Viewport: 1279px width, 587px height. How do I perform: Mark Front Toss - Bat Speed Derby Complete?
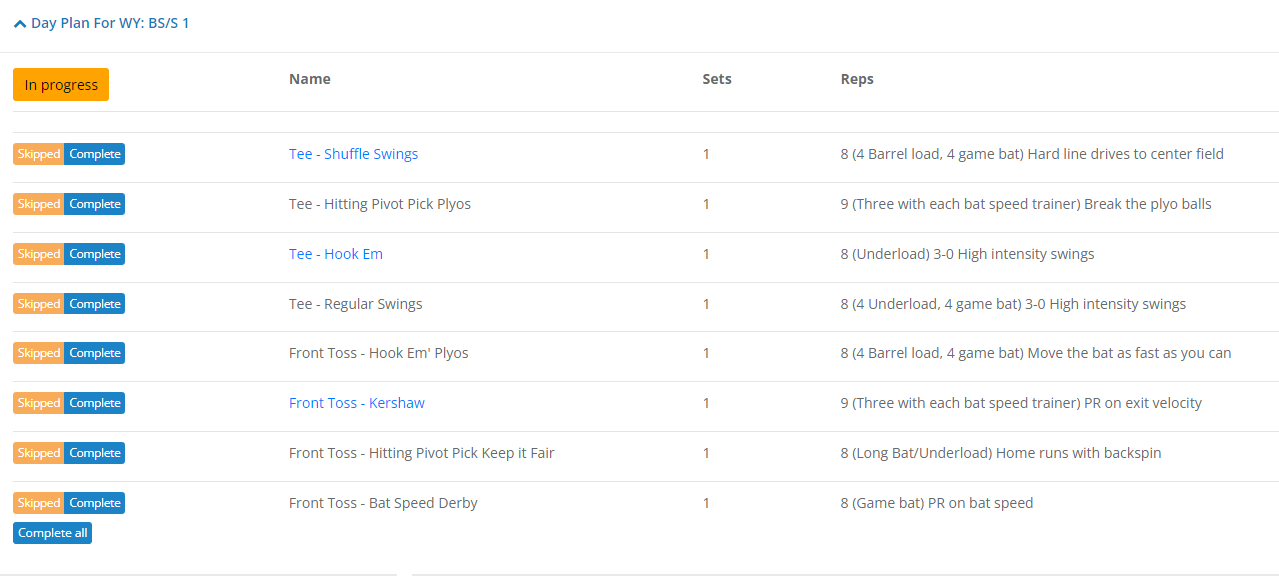point(95,503)
